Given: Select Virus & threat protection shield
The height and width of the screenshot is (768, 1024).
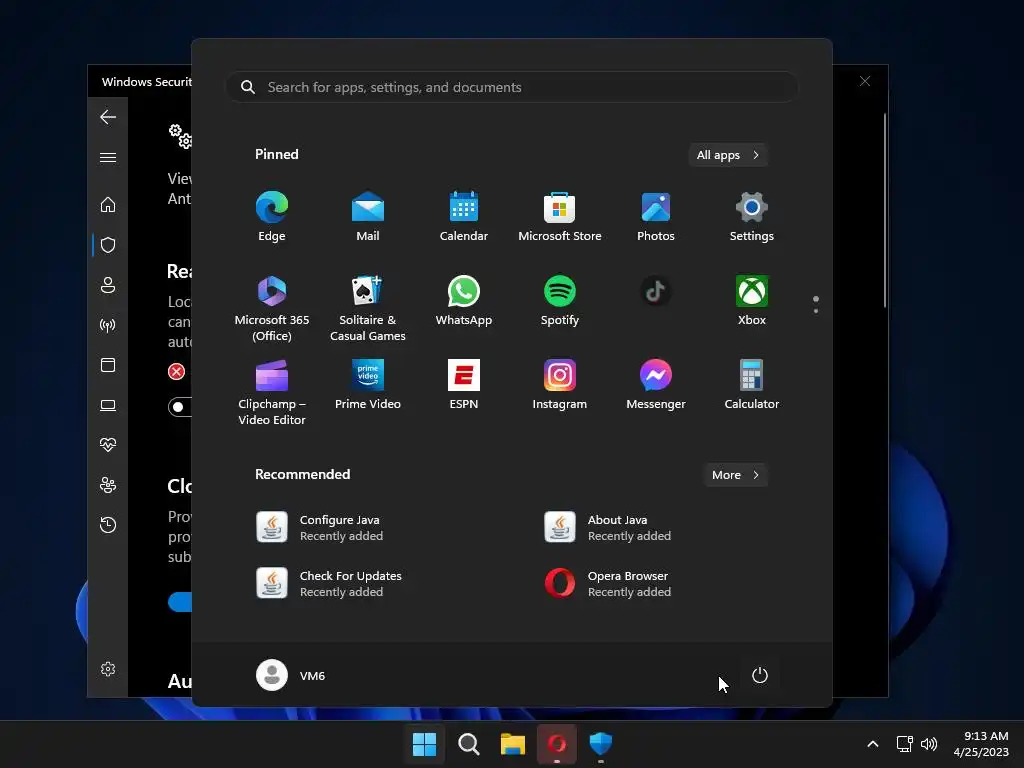Looking at the screenshot, I should click(108, 245).
